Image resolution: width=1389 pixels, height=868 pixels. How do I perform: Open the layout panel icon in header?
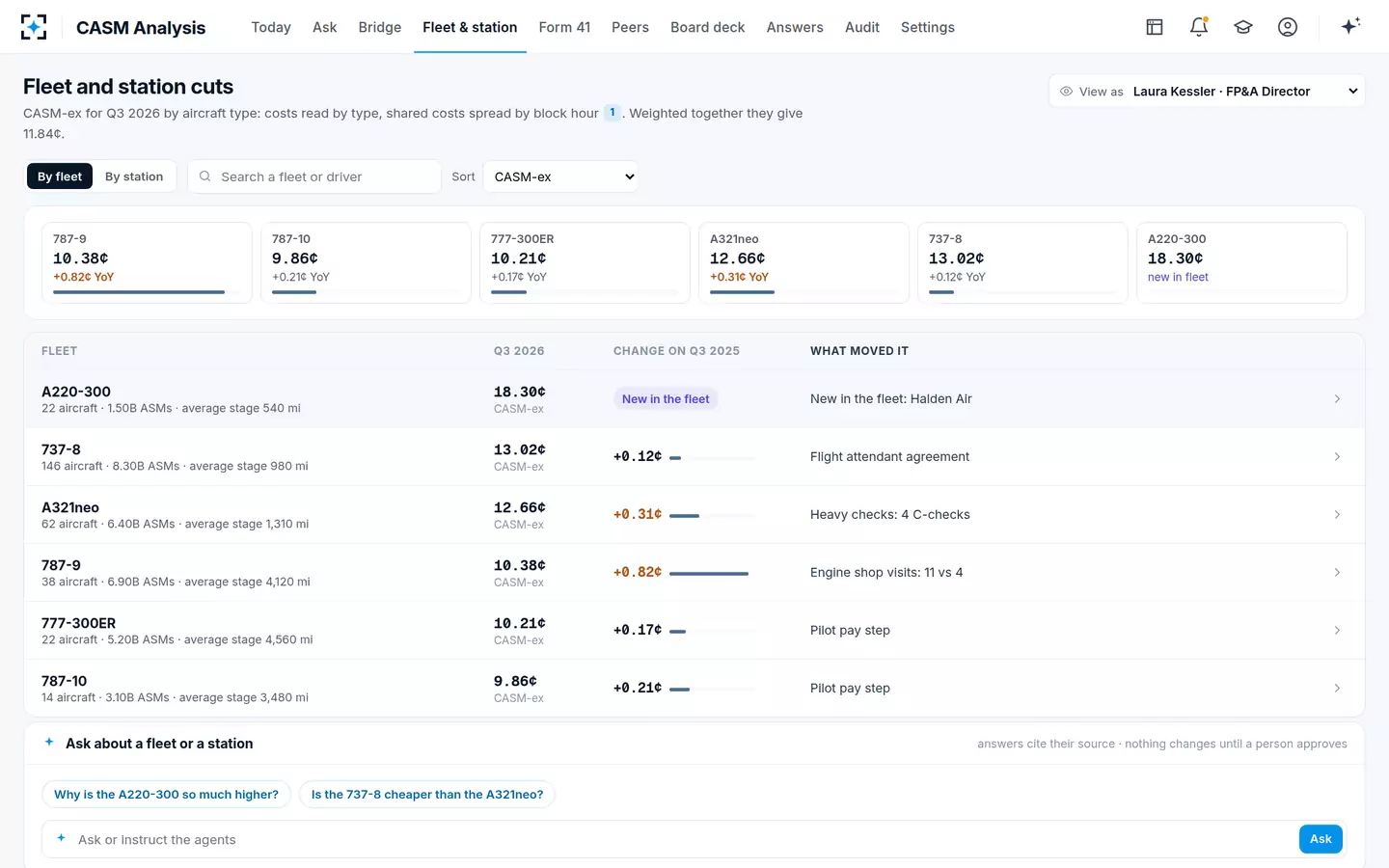click(x=1155, y=27)
